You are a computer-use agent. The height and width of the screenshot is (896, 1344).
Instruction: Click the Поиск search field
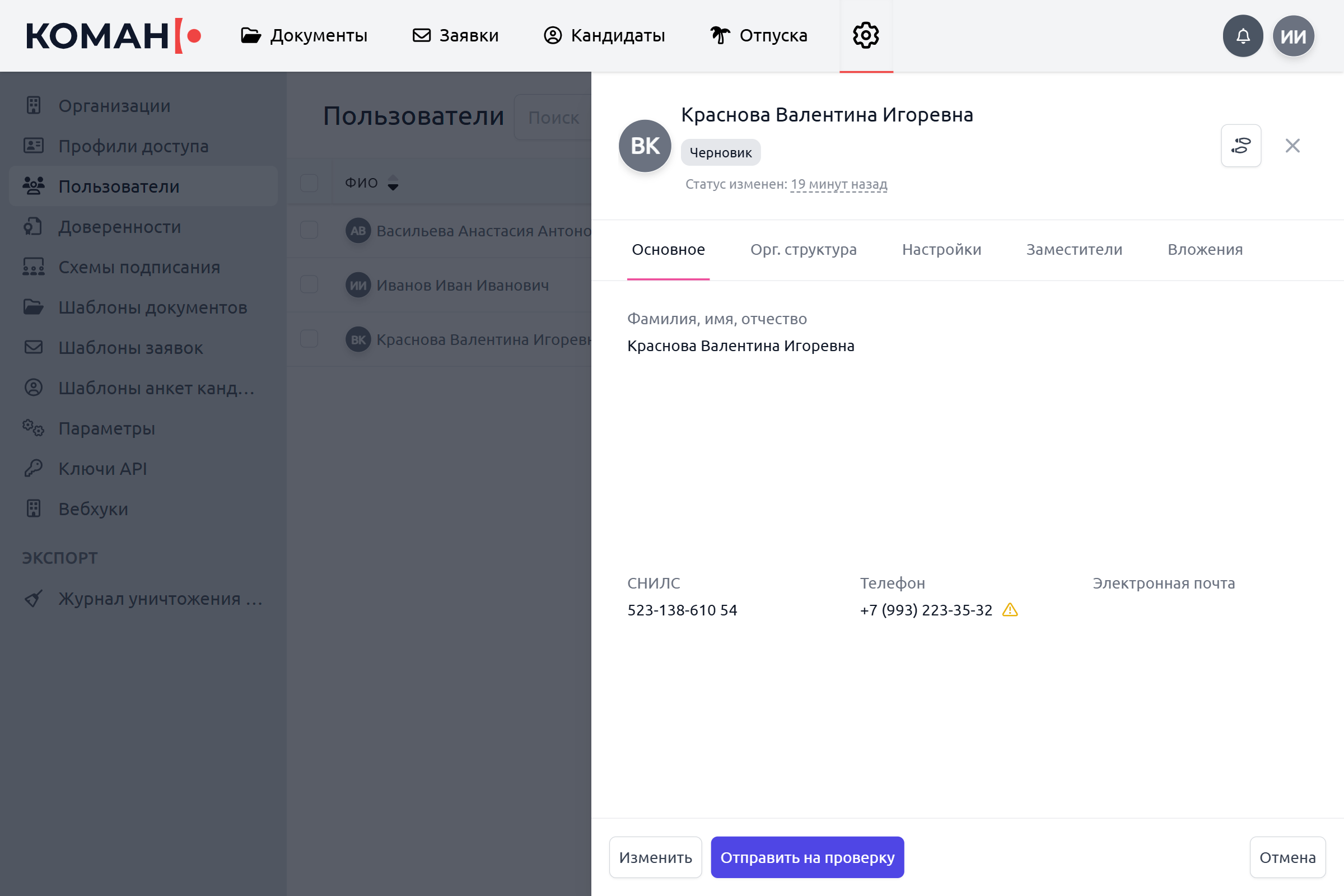[553, 118]
